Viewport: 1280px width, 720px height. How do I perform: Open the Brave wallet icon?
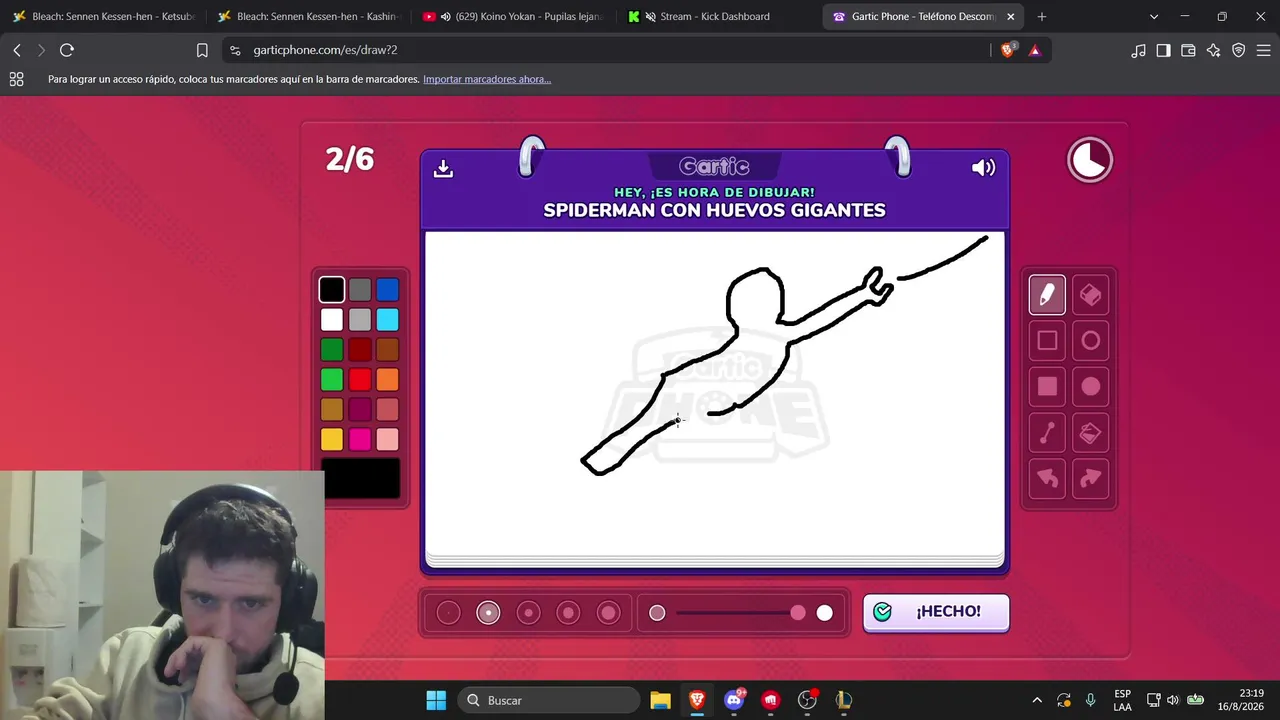(x=1188, y=50)
